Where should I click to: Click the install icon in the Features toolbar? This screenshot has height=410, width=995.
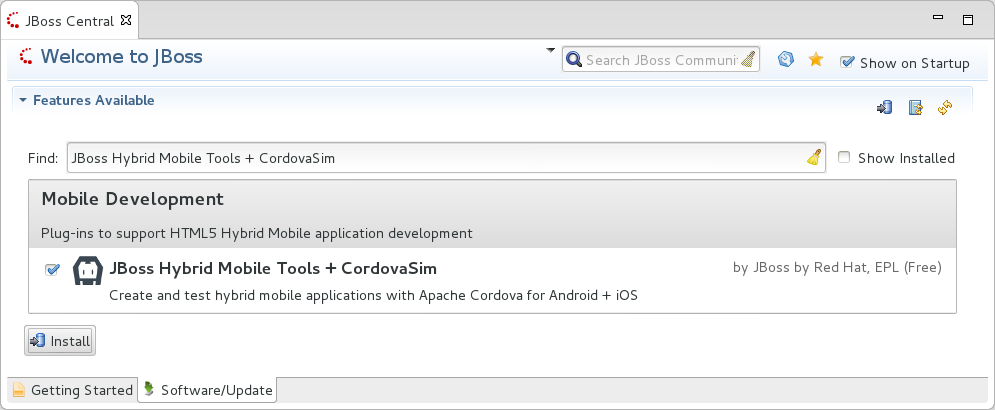[x=885, y=108]
